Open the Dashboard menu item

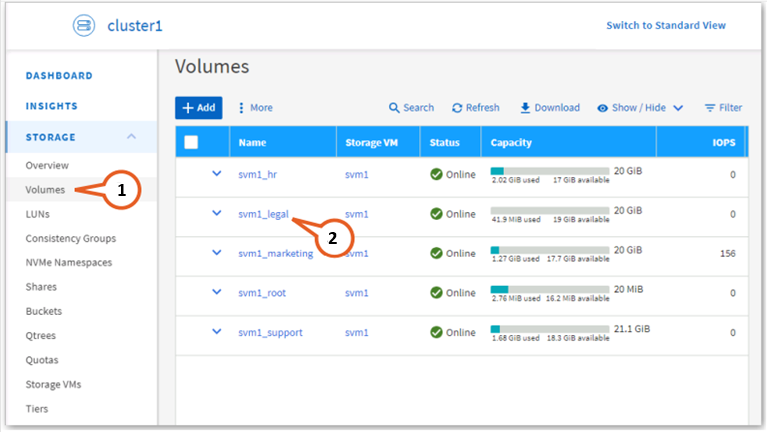(59, 76)
